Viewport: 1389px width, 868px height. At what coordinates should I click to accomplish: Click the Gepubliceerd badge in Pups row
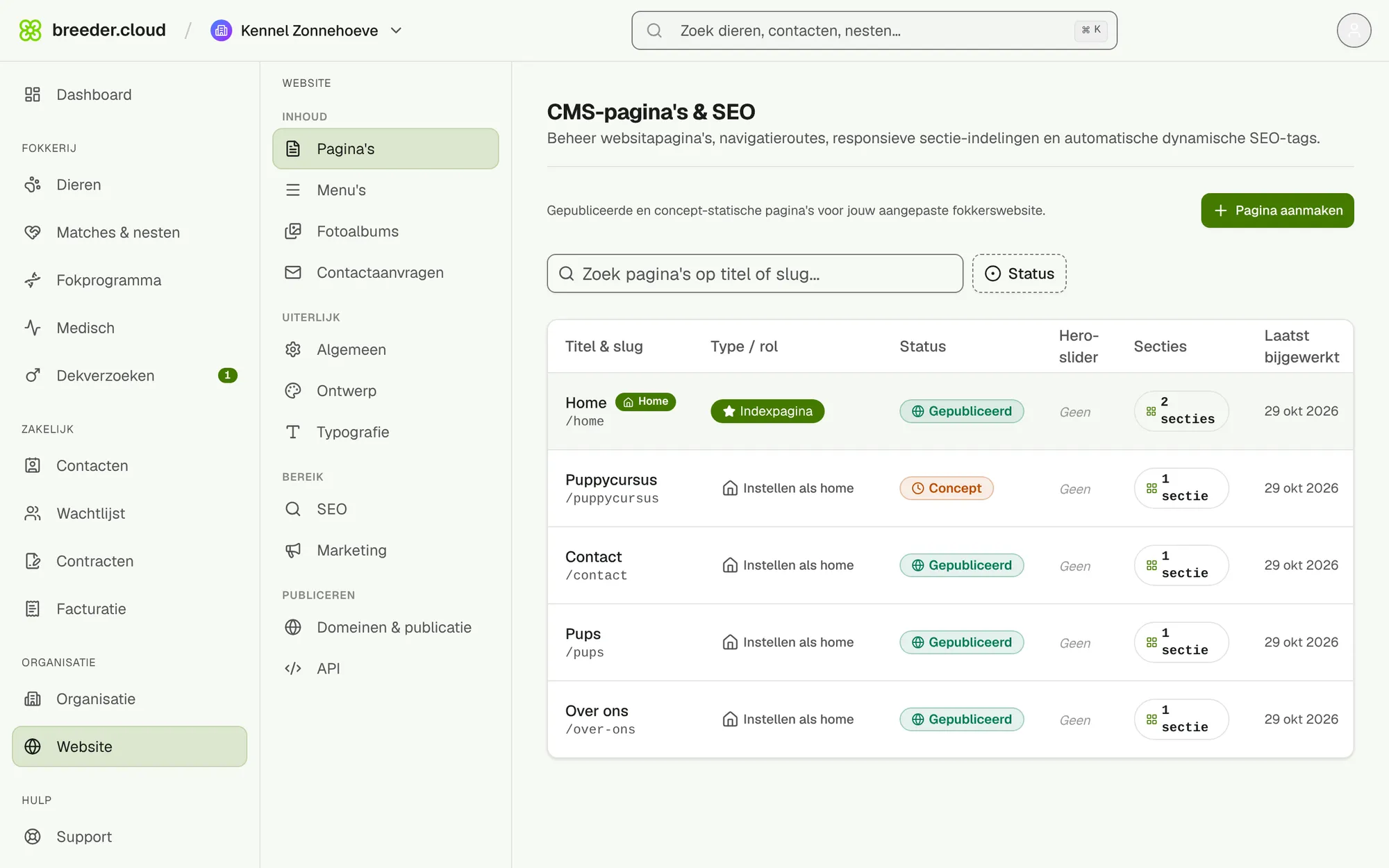[x=962, y=642]
